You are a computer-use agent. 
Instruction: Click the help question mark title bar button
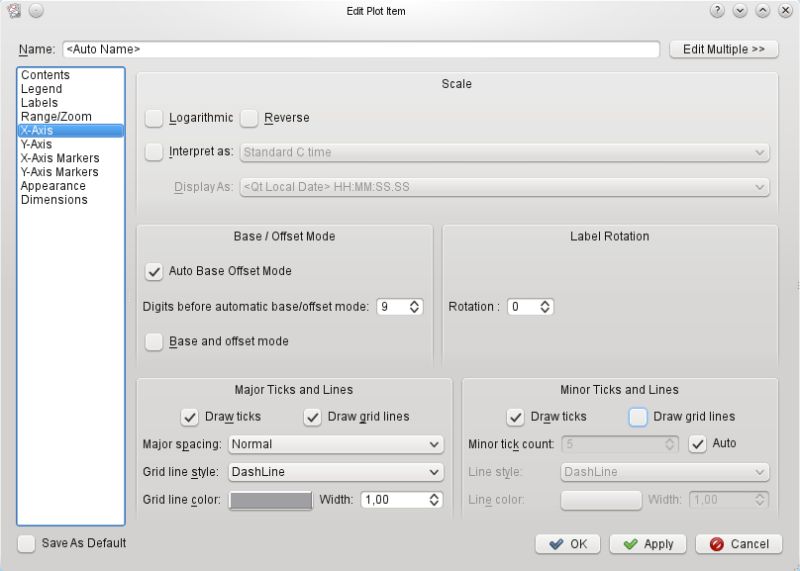coord(717,11)
